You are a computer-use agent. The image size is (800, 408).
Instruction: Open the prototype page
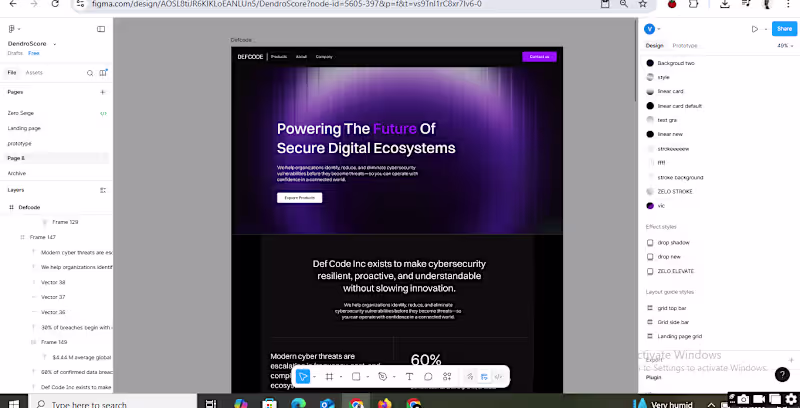(x=19, y=143)
